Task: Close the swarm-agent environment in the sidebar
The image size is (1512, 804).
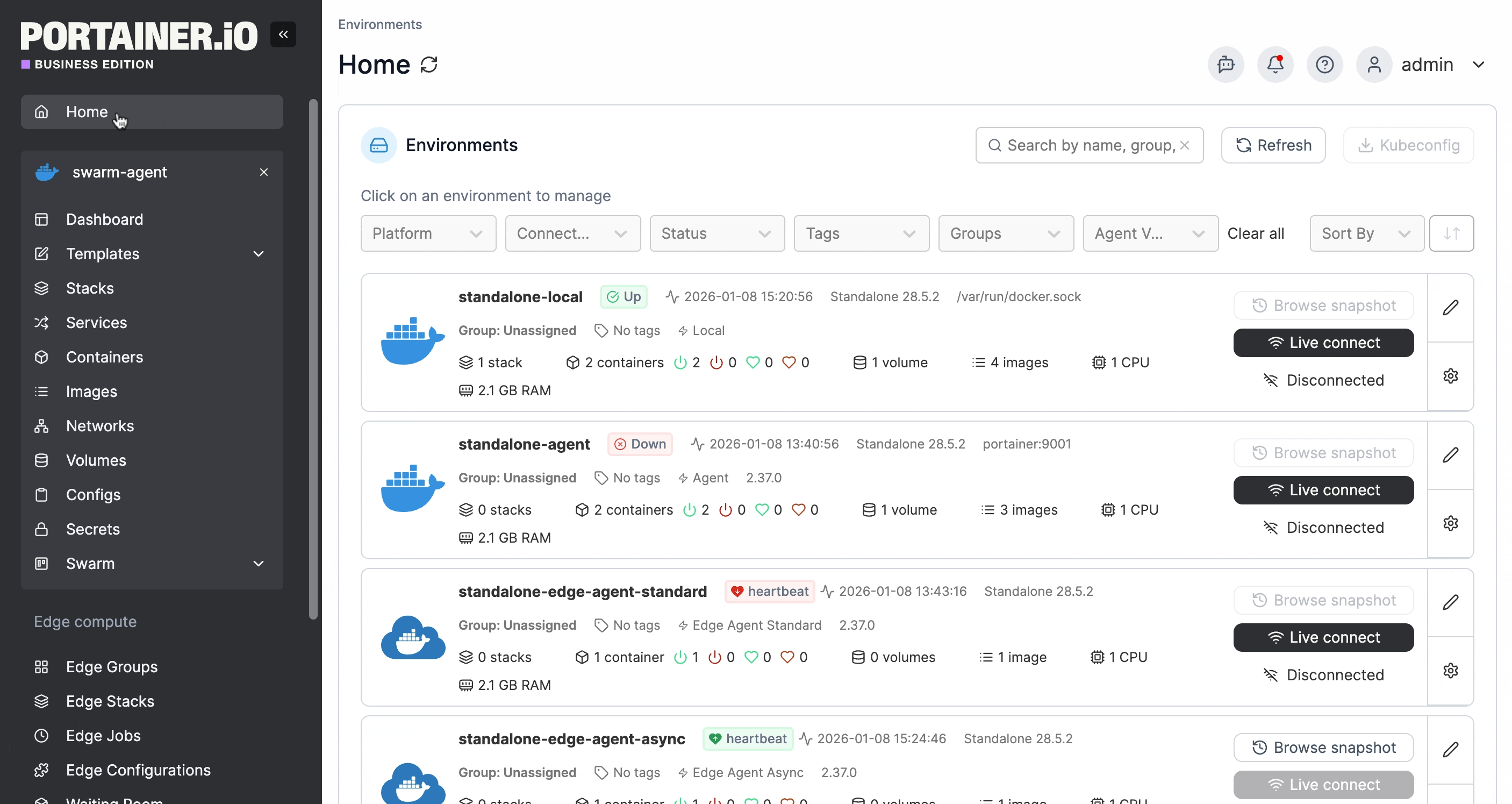Action: (263, 172)
